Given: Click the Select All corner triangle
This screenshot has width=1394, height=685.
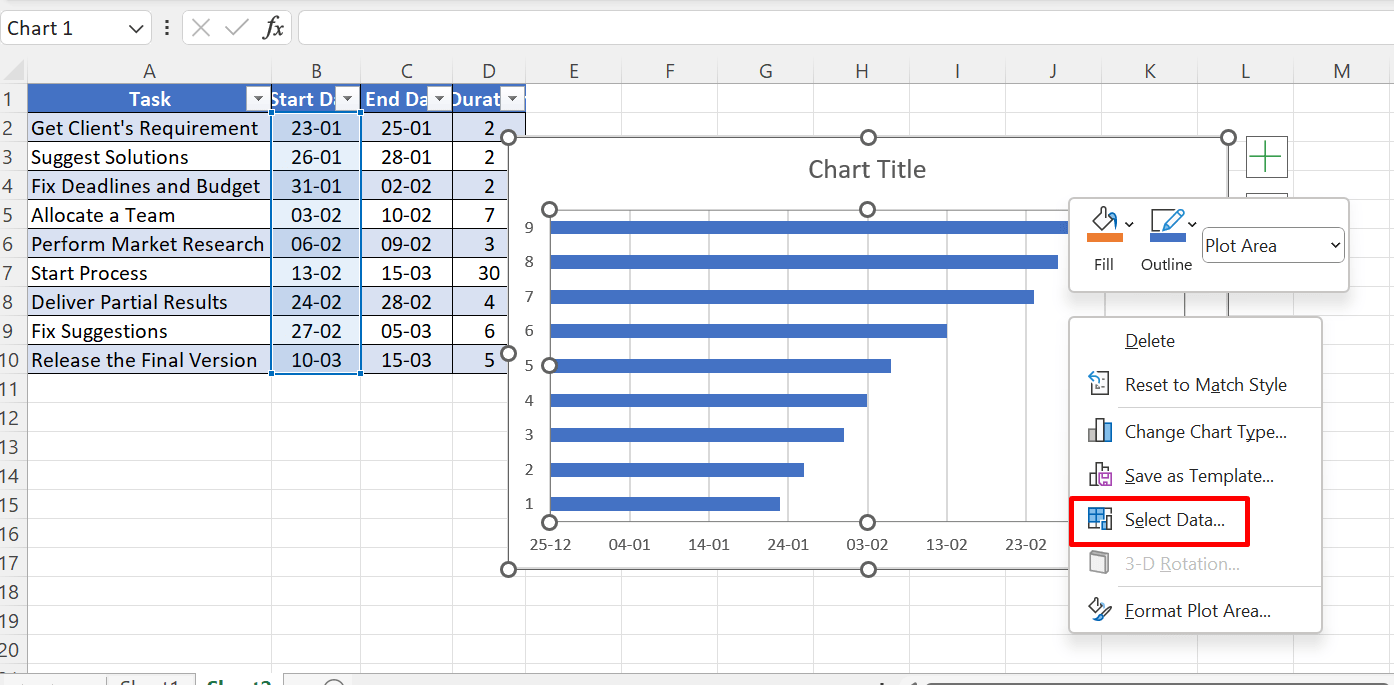Looking at the screenshot, I should [x=14, y=71].
